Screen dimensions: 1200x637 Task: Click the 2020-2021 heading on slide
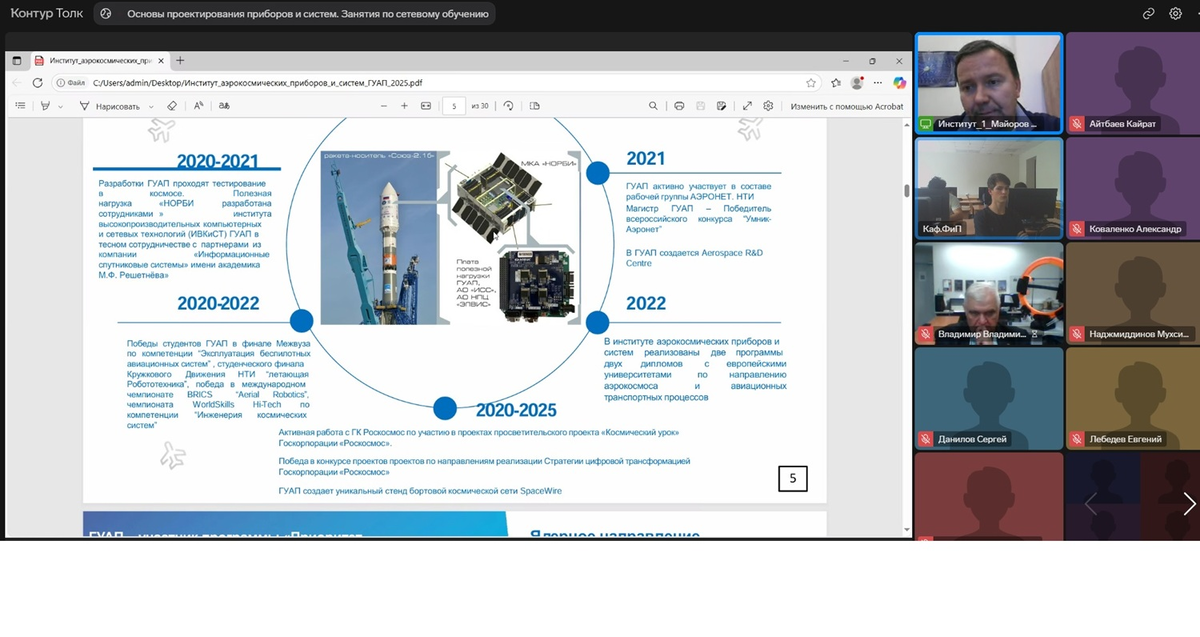tap(218, 161)
